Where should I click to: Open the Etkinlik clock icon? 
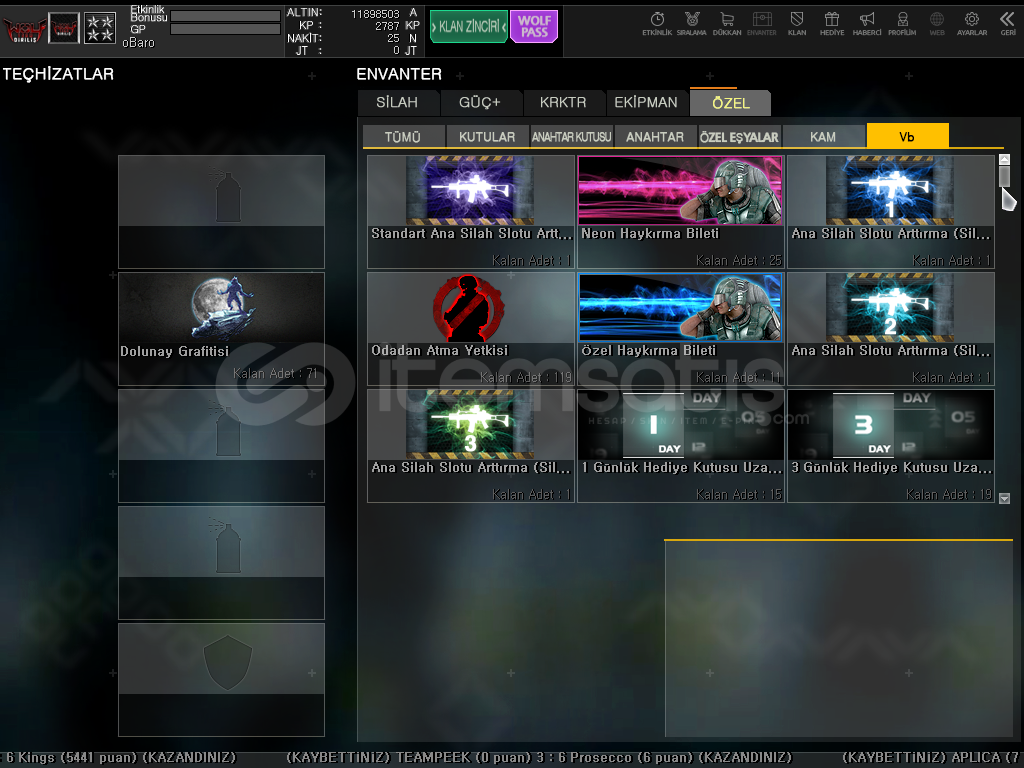point(657,24)
